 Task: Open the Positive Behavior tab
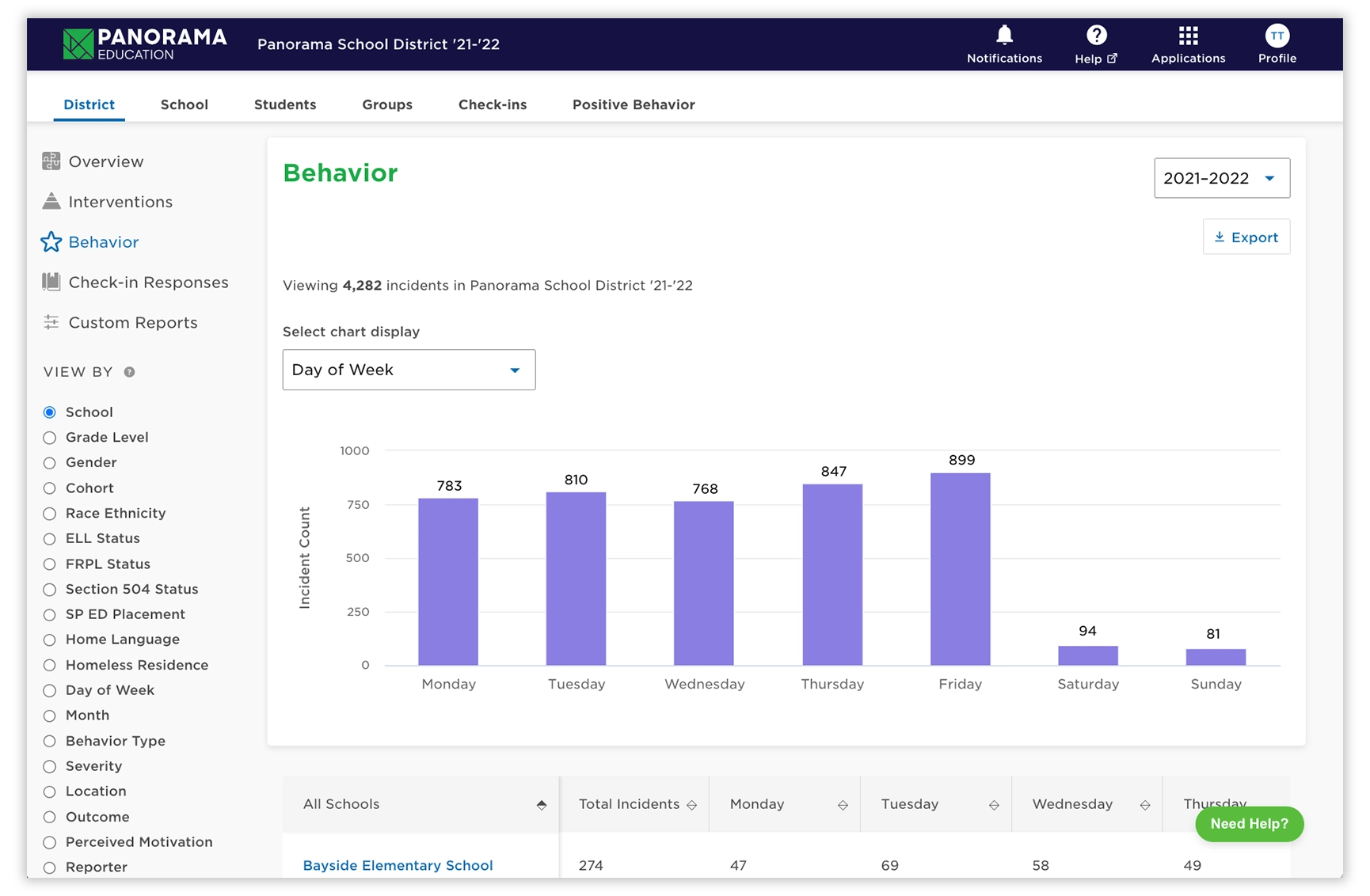click(x=633, y=104)
